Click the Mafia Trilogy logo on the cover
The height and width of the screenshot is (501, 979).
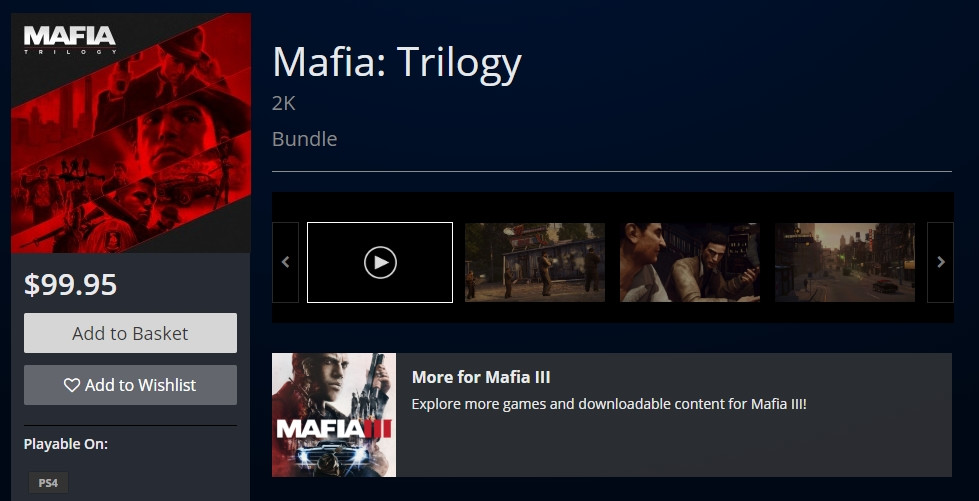pyautogui.click(x=70, y=40)
